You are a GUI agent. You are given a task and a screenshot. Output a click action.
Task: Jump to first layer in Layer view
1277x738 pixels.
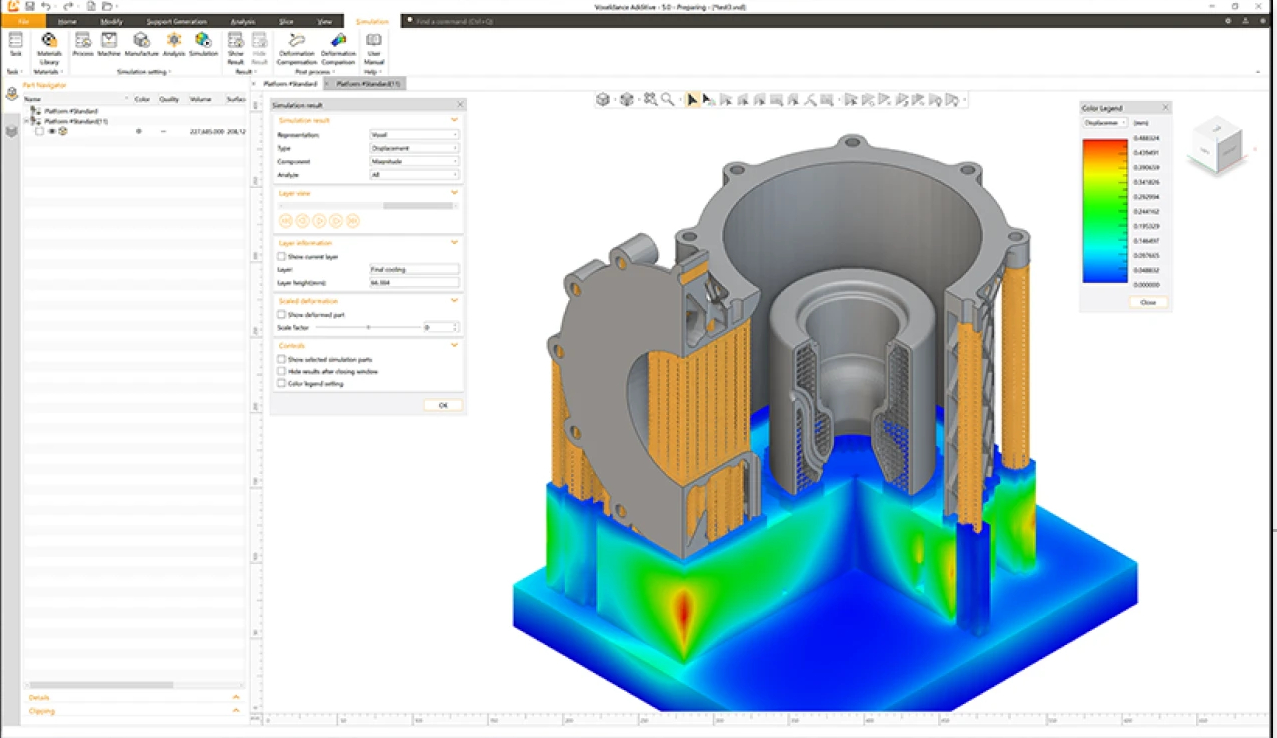pyautogui.click(x=286, y=221)
